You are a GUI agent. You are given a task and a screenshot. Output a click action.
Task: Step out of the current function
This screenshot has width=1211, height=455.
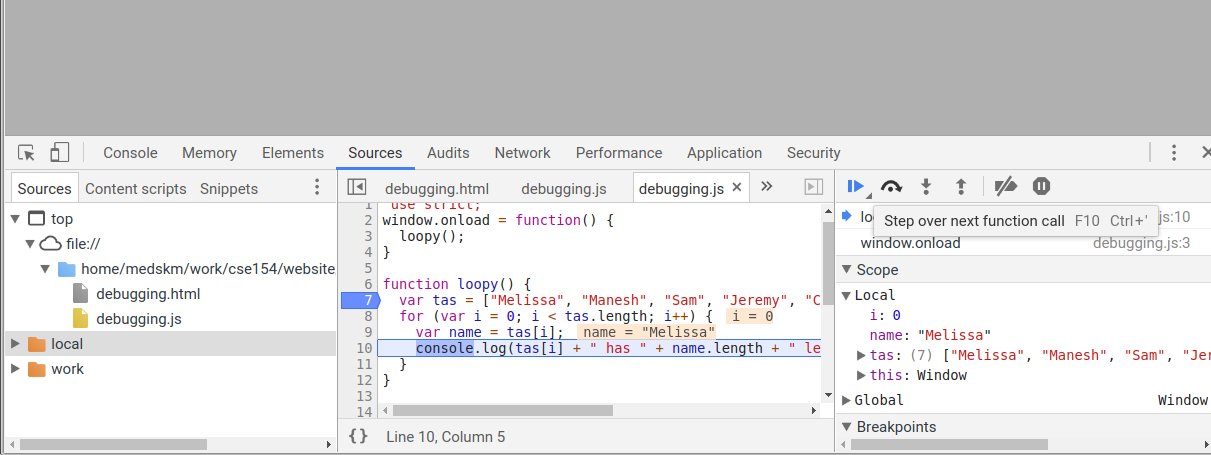point(961,186)
